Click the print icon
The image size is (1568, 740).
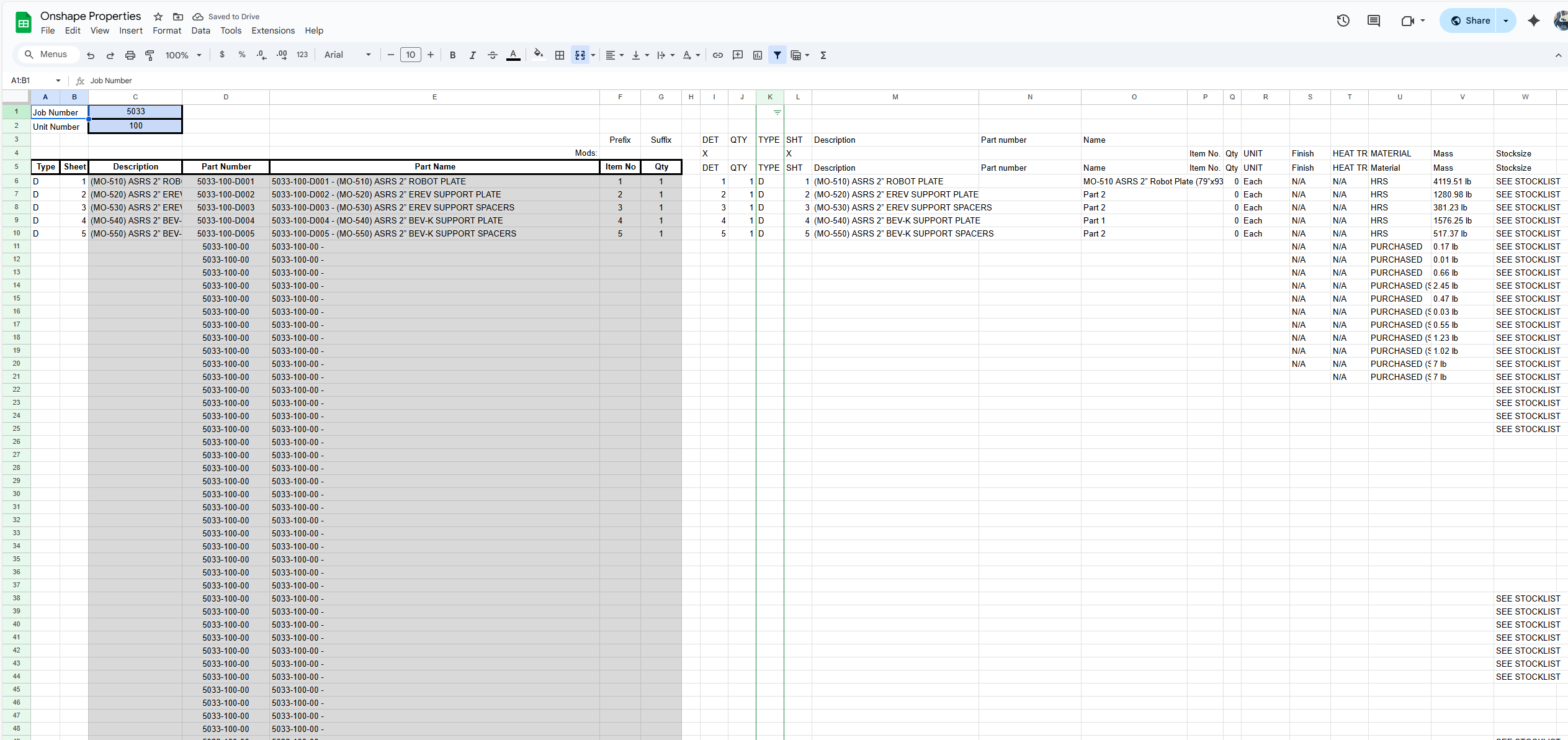pyautogui.click(x=130, y=55)
